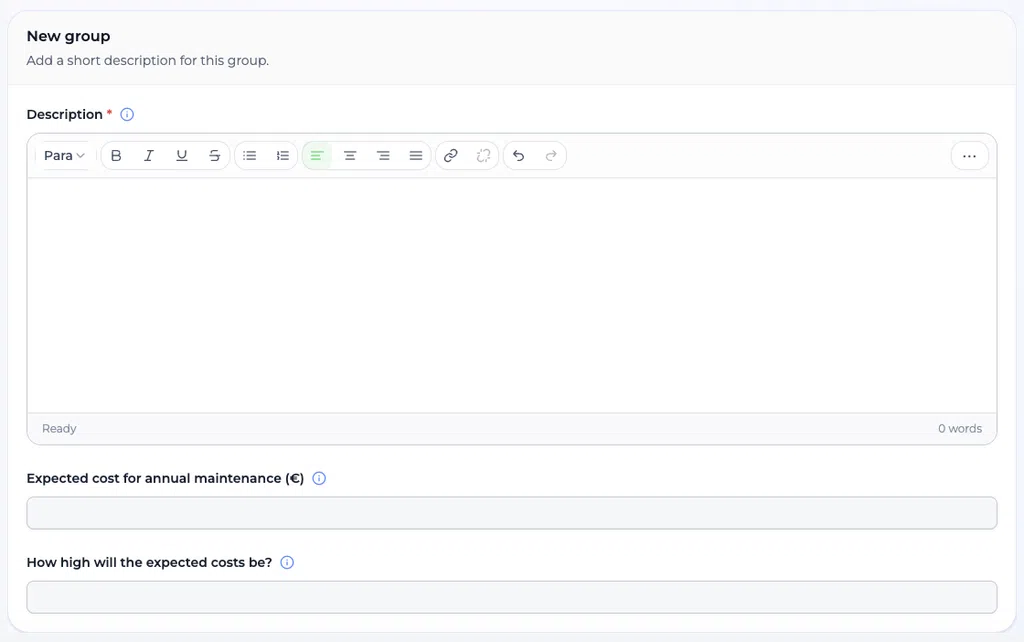This screenshot has height=642, width=1024.
Task: Insert a bulleted list
Action: [x=249, y=155]
